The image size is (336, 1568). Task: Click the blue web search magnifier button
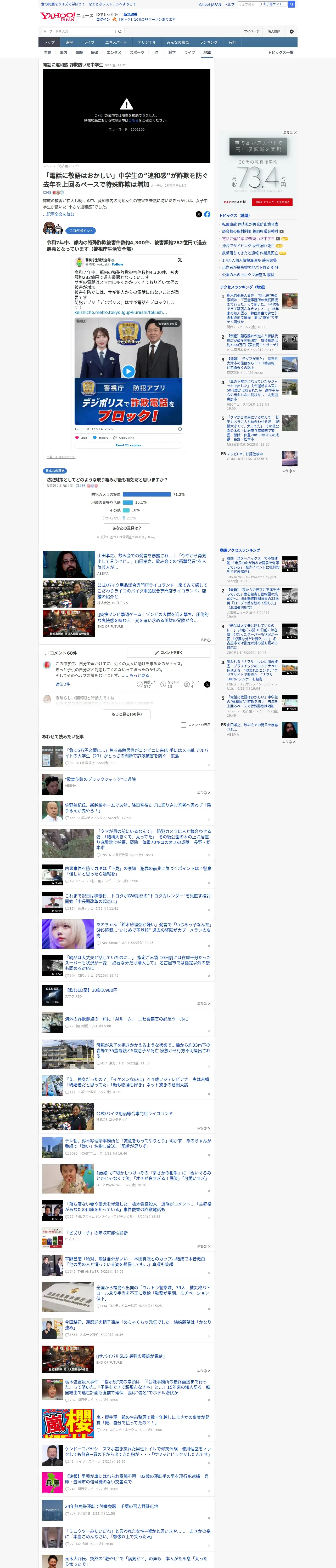point(292,4)
